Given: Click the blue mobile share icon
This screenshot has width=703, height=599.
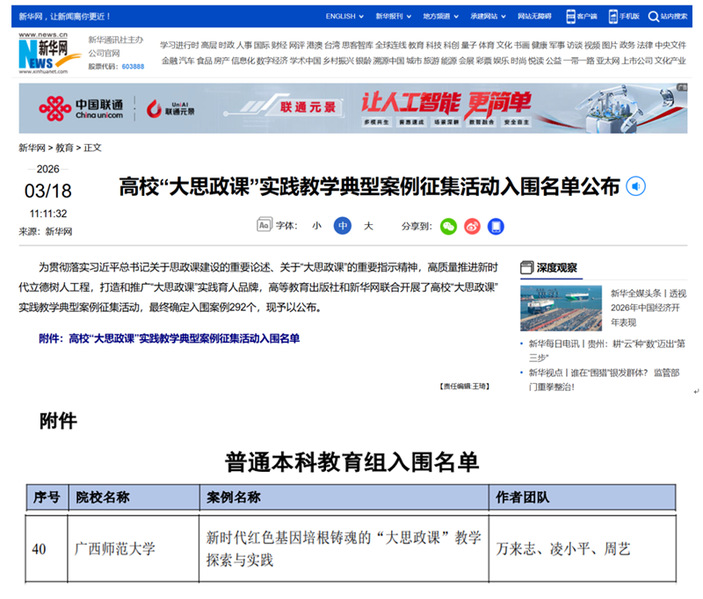Looking at the screenshot, I should coord(496,226).
